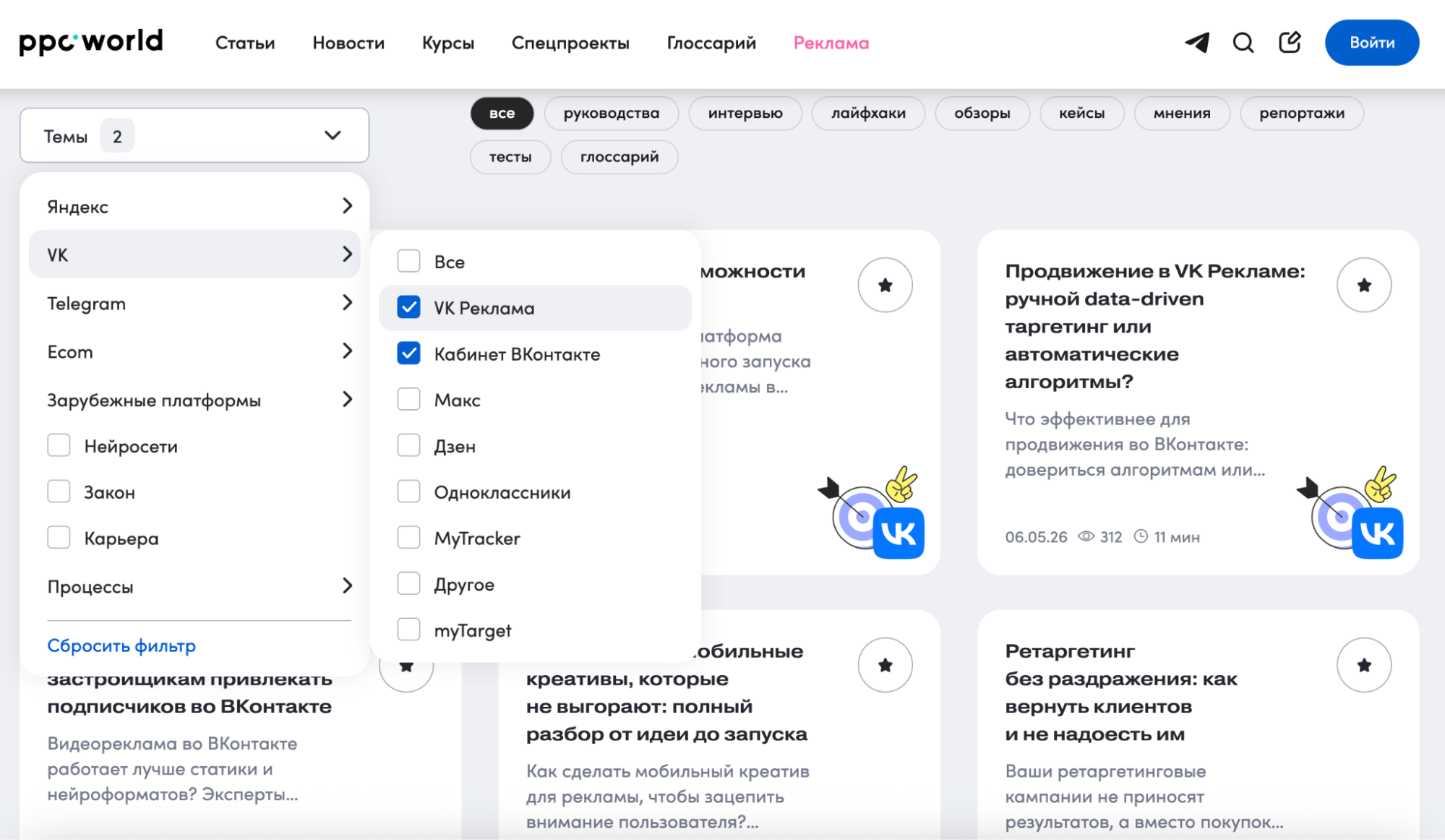Screen dimensions: 1445x840
Task: Click the view count 312
Action: [1111, 537]
